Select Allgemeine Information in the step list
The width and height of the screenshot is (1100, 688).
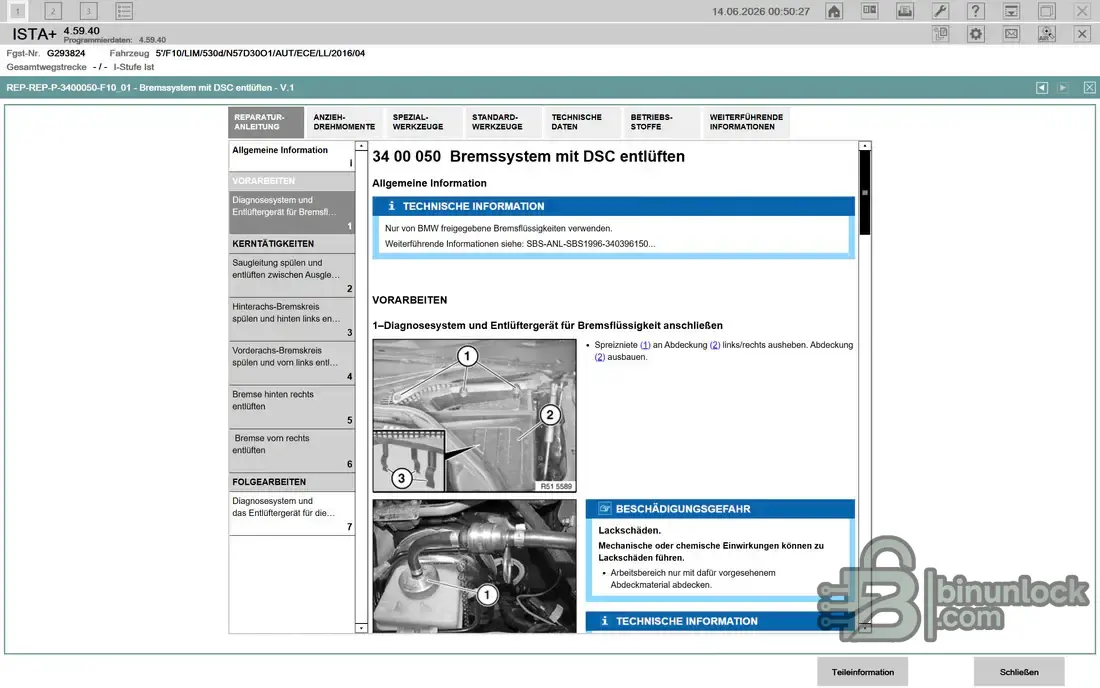coord(292,156)
